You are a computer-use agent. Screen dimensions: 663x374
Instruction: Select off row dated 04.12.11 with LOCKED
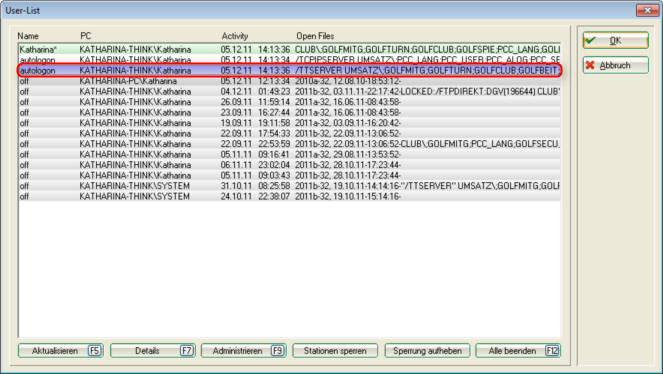290,91
